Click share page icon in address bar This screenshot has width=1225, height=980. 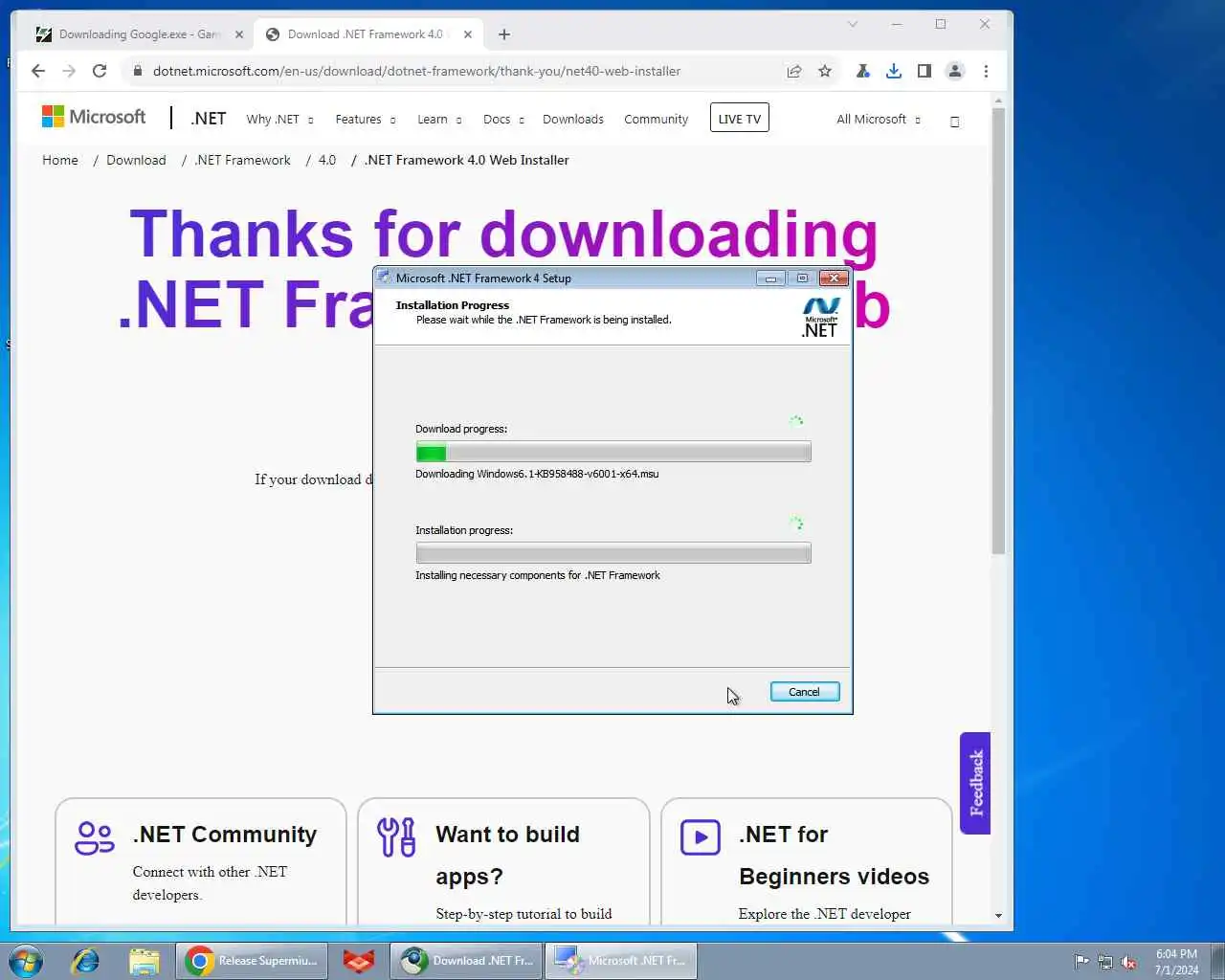[794, 71]
